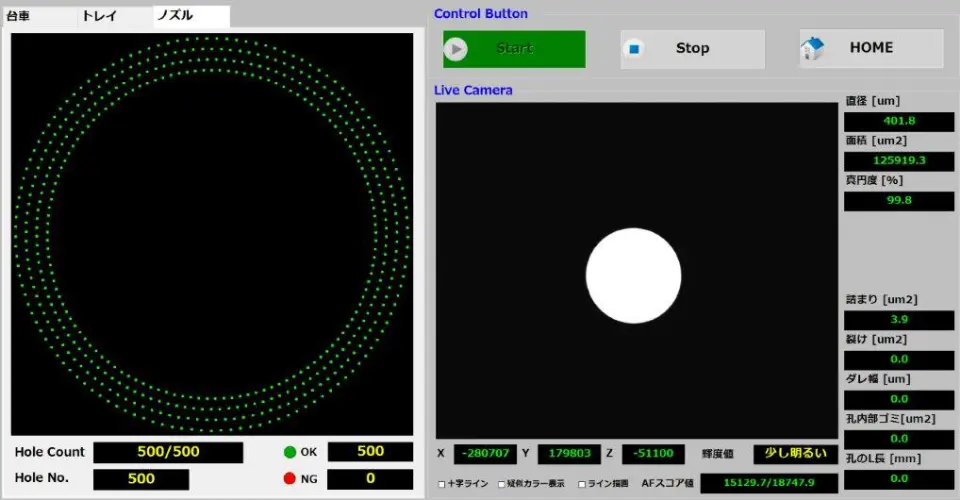Image resolution: width=960 pixels, height=500 pixels.
Task: Click the nozzle hole map display
Action: [212, 234]
